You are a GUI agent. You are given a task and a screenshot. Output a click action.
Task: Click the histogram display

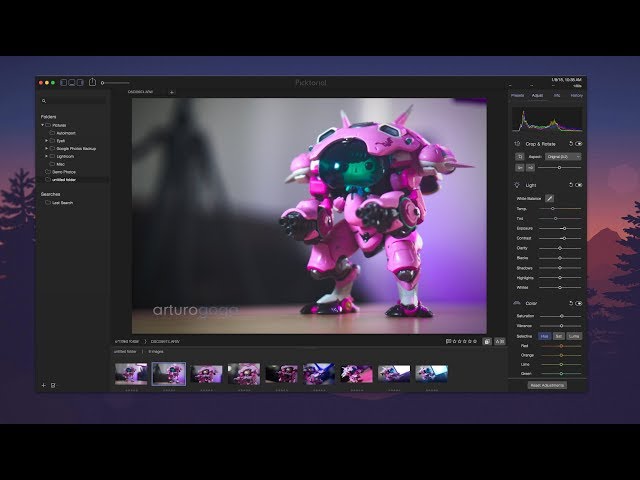point(547,120)
